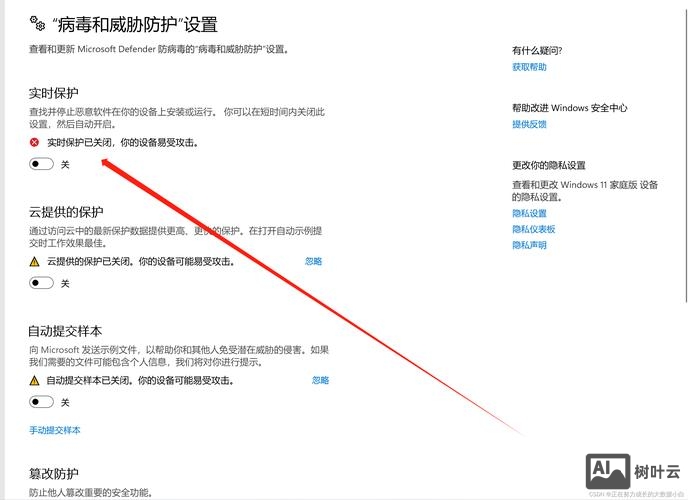Click the gear icon beside the page title

coord(37,23)
